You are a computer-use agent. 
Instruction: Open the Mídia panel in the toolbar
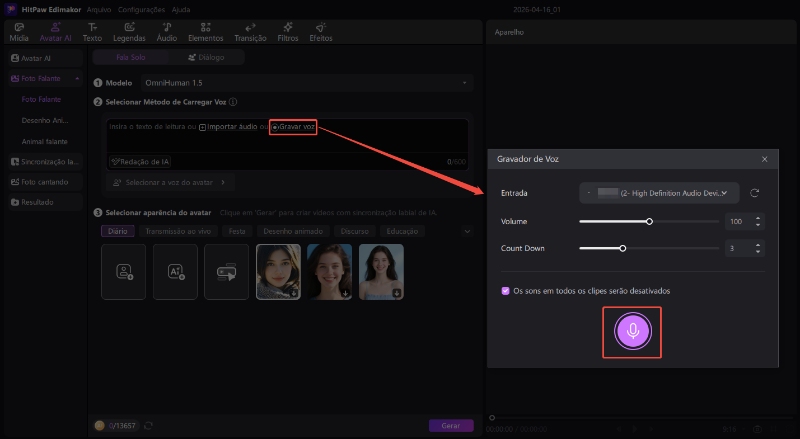point(19,32)
